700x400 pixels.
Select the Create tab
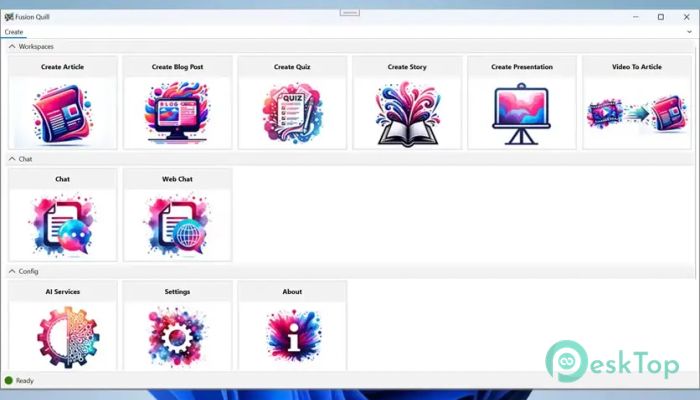point(14,32)
